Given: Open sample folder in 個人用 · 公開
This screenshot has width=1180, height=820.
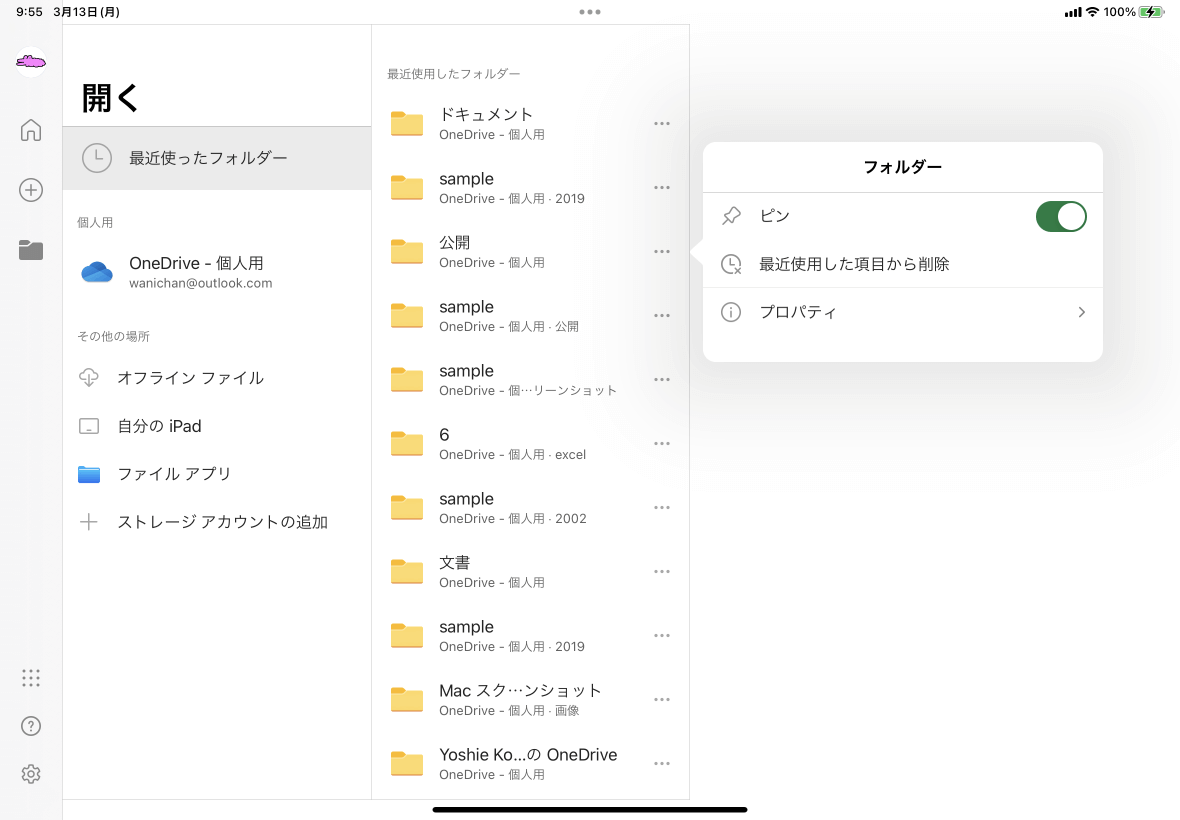Looking at the screenshot, I should click(531, 315).
